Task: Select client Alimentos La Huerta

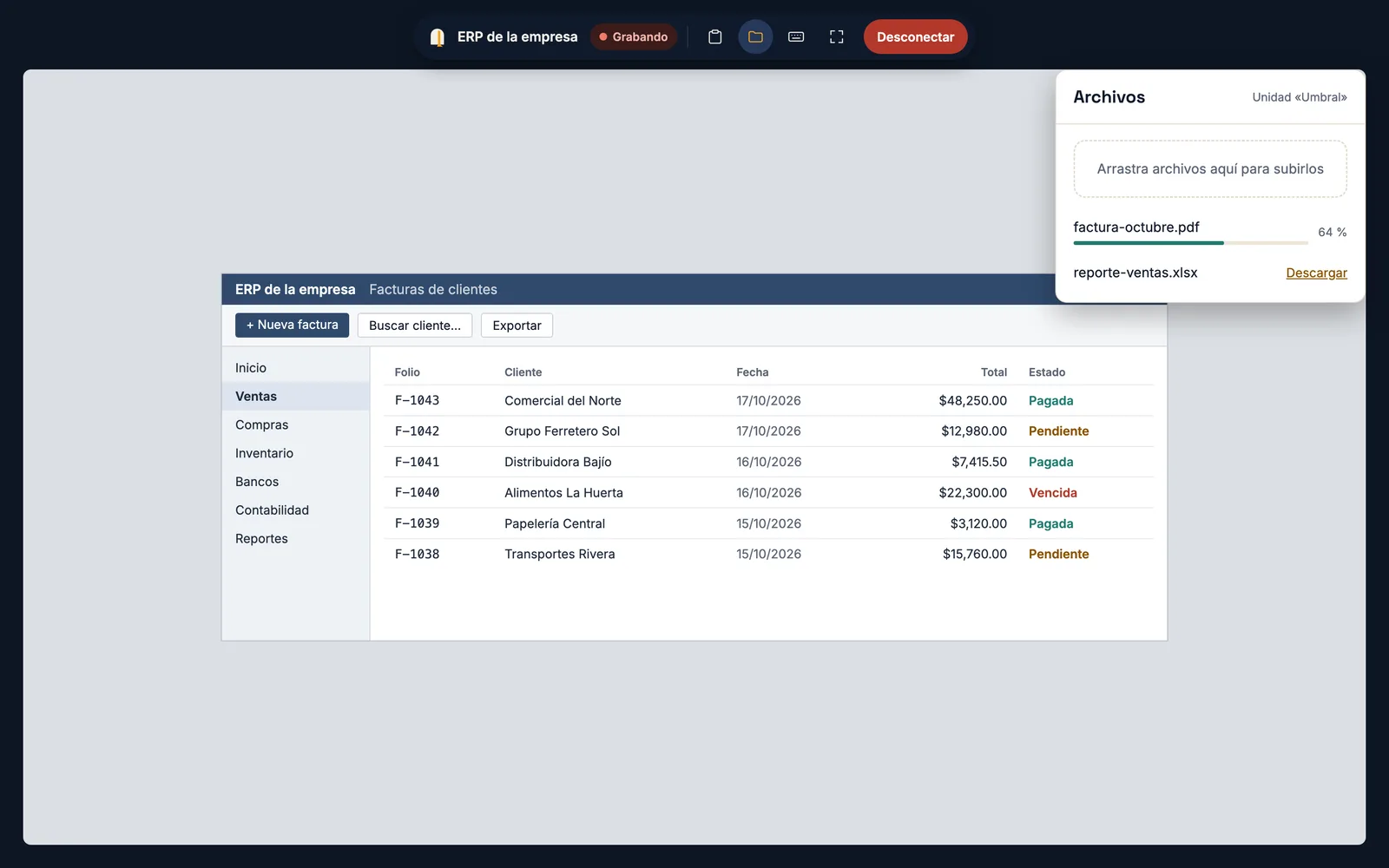Action: point(563,493)
